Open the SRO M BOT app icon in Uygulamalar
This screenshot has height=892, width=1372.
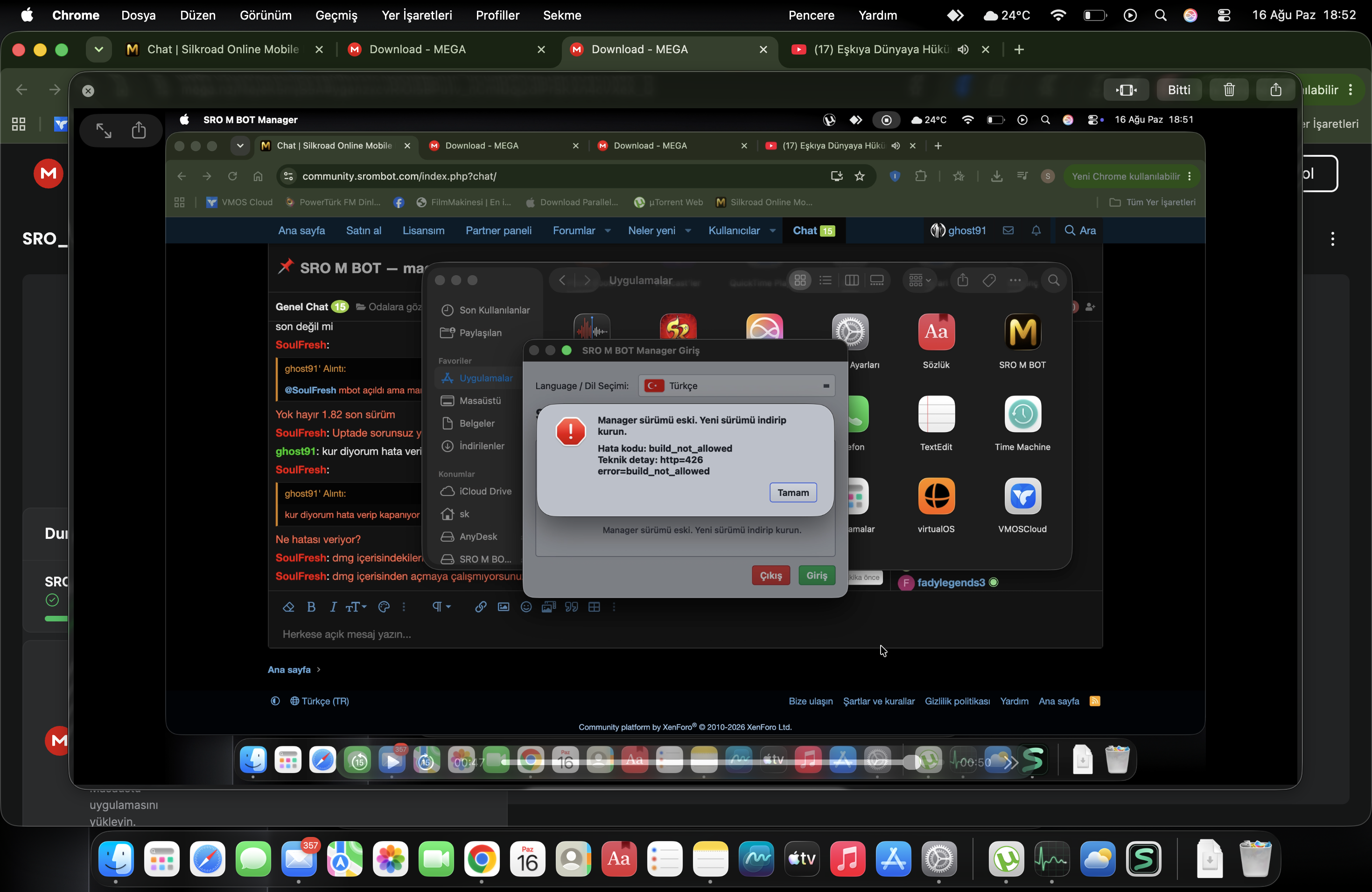[1022, 332]
